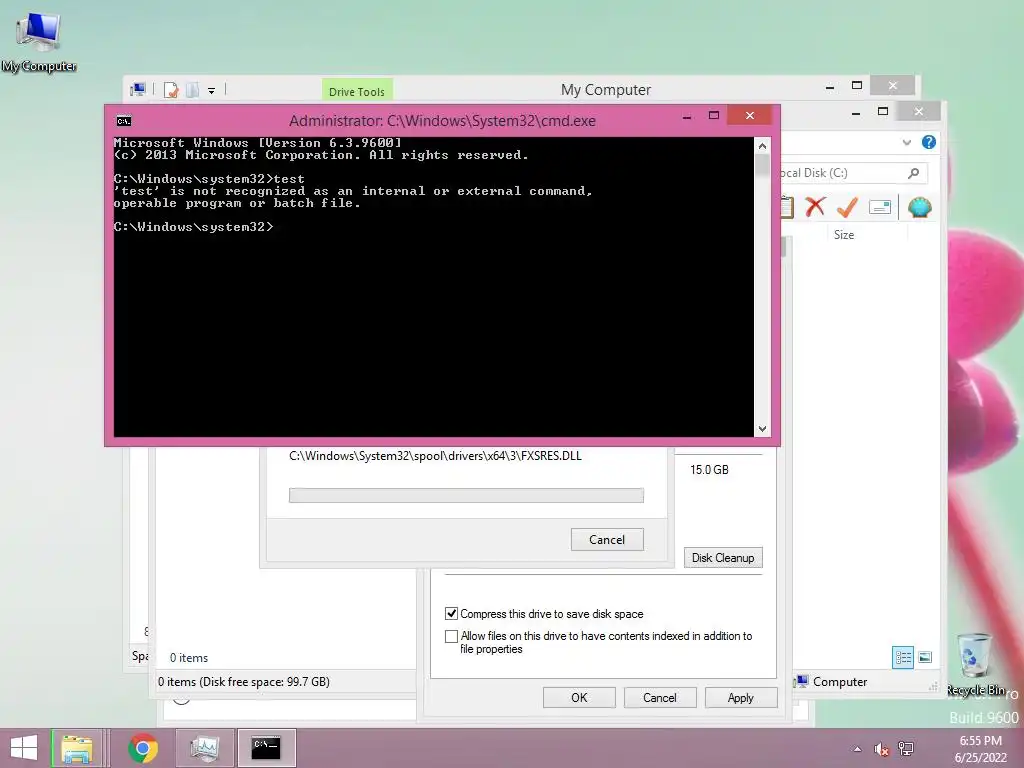Click the red X Delete toolbar icon

pos(815,207)
